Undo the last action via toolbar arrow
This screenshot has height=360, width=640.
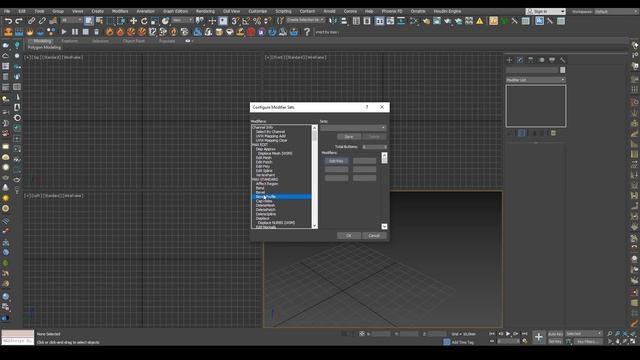point(8,20)
